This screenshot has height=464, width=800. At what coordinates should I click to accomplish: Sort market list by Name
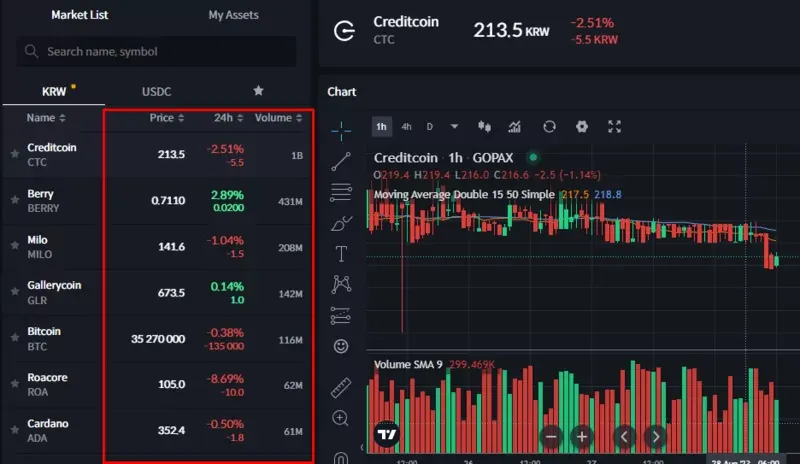click(46, 118)
